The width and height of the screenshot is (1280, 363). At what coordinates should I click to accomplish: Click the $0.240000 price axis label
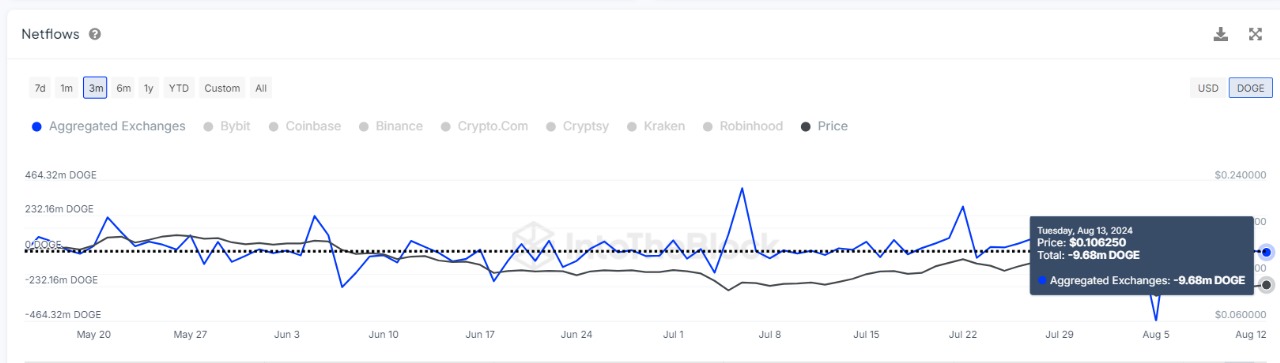tap(1241, 175)
